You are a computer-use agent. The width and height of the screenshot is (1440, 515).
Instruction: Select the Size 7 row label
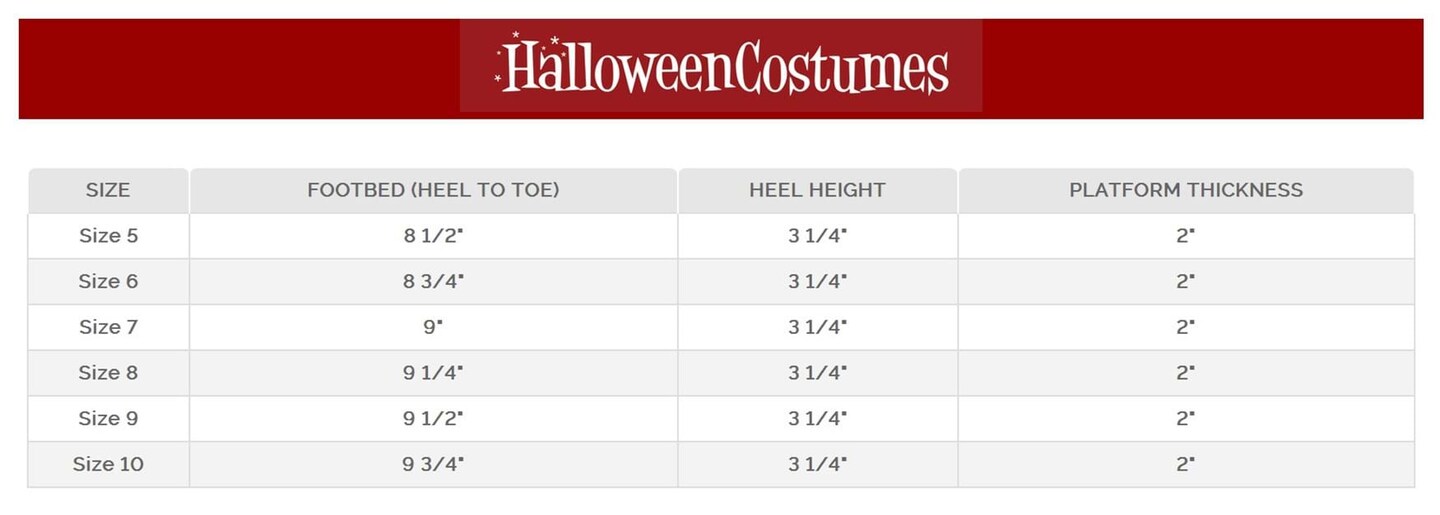click(108, 327)
